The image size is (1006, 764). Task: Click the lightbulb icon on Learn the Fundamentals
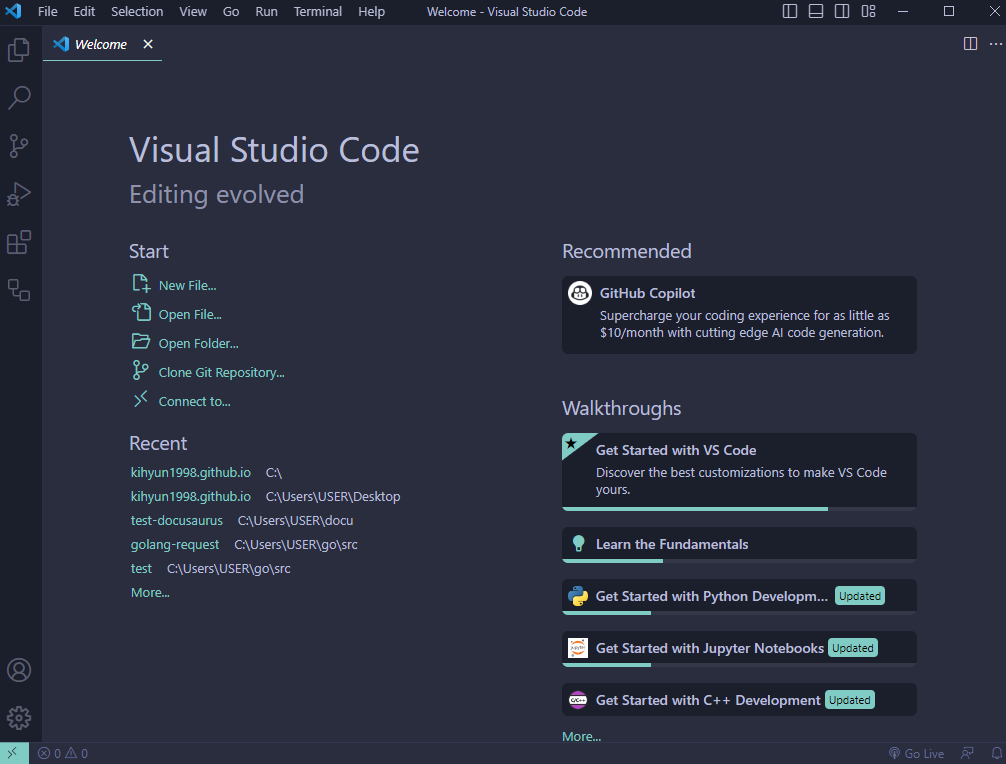pyautogui.click(x=578, y=543)
